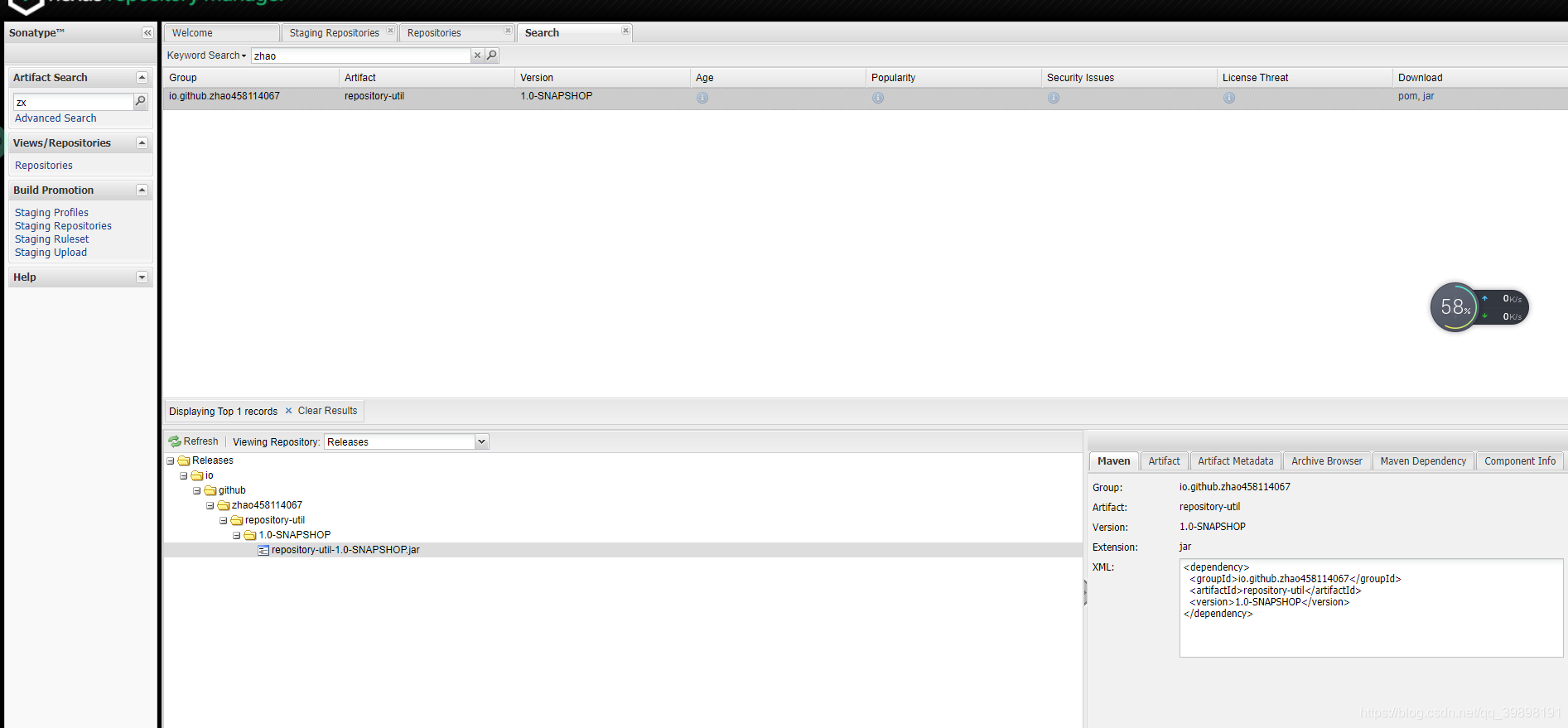Click the Popularity info icon
Image resolution: width=1568 pixels, height=728 pixels.
click(x=878, y=98)
